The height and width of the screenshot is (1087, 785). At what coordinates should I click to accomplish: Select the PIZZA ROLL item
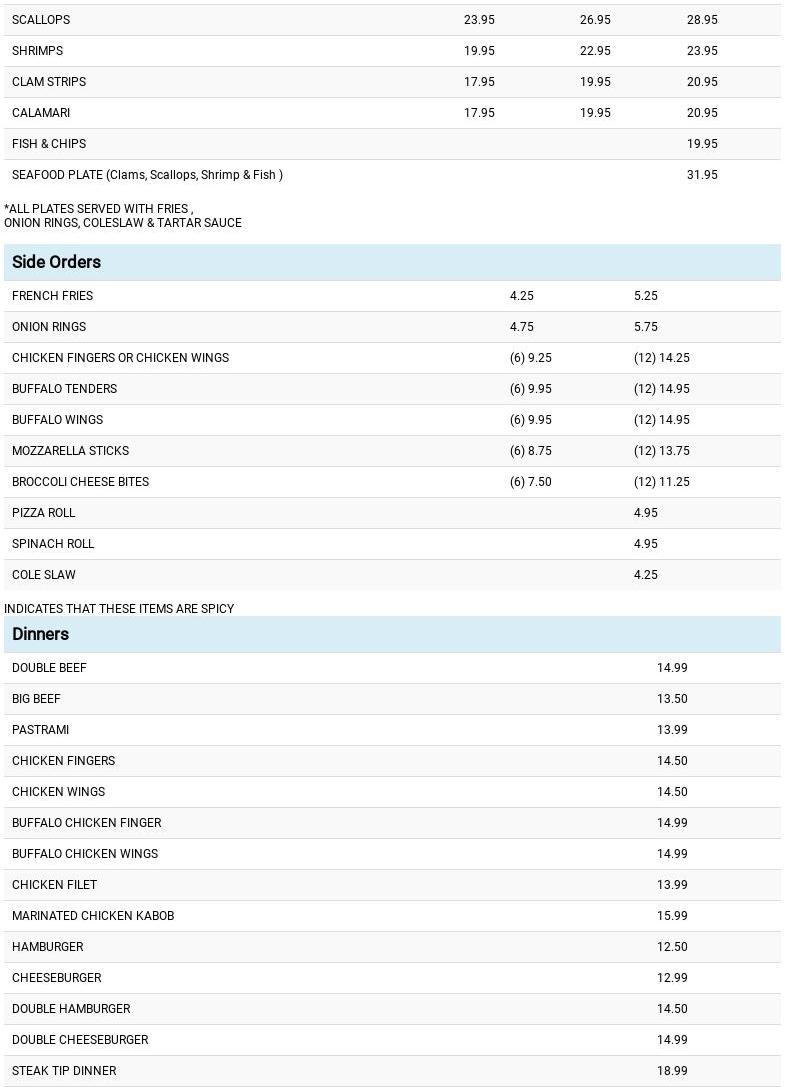point(44,513)
